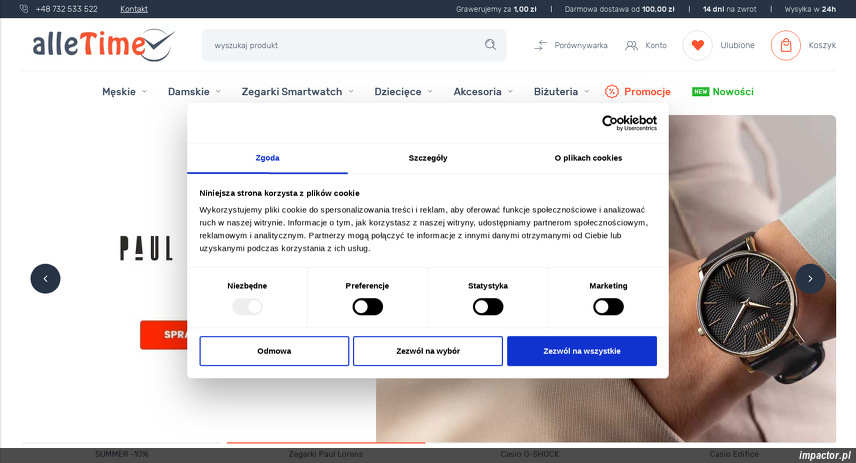
Task: Toggle the Niezbędne cookies switch
Action: (x=247, y=307)
